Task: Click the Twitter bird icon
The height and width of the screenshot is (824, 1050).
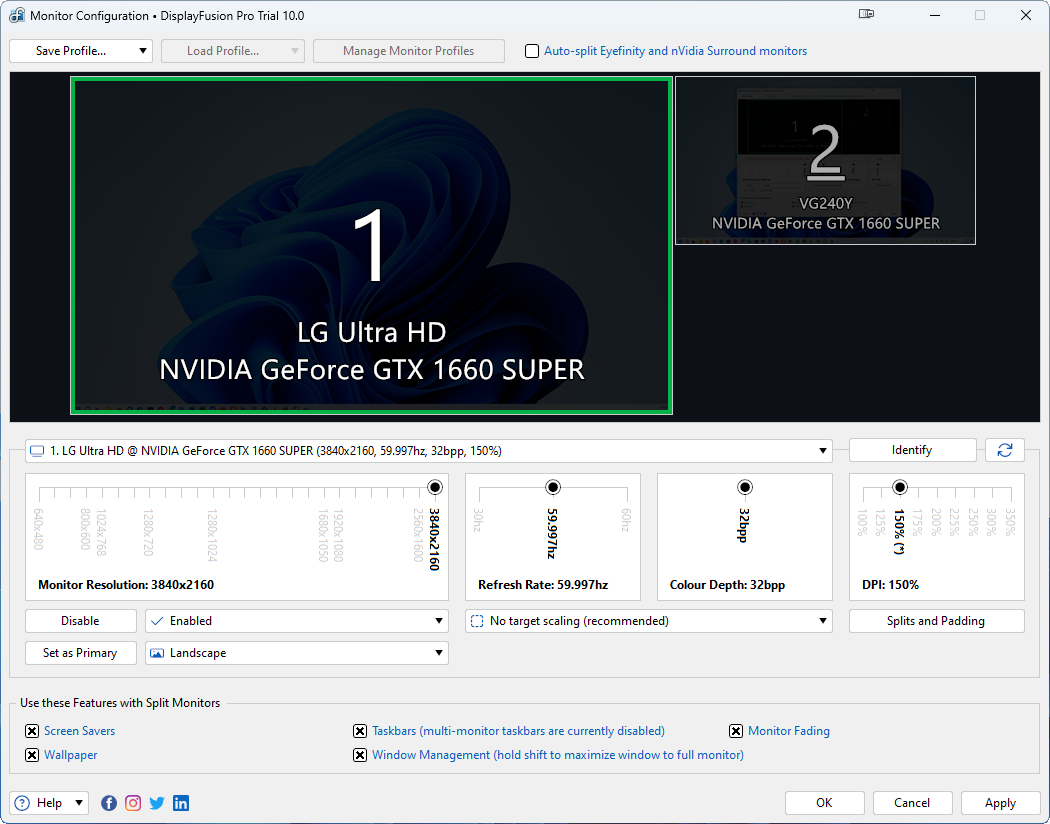Action: 157,803
